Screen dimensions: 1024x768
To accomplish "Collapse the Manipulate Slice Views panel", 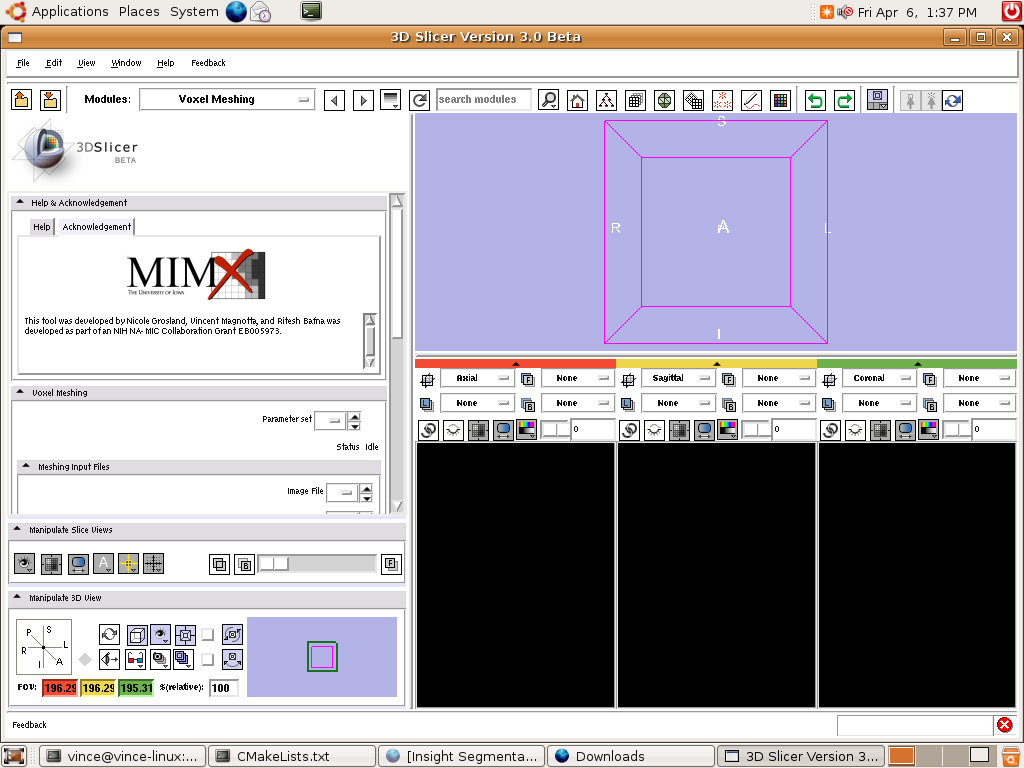I will [19, 530].
